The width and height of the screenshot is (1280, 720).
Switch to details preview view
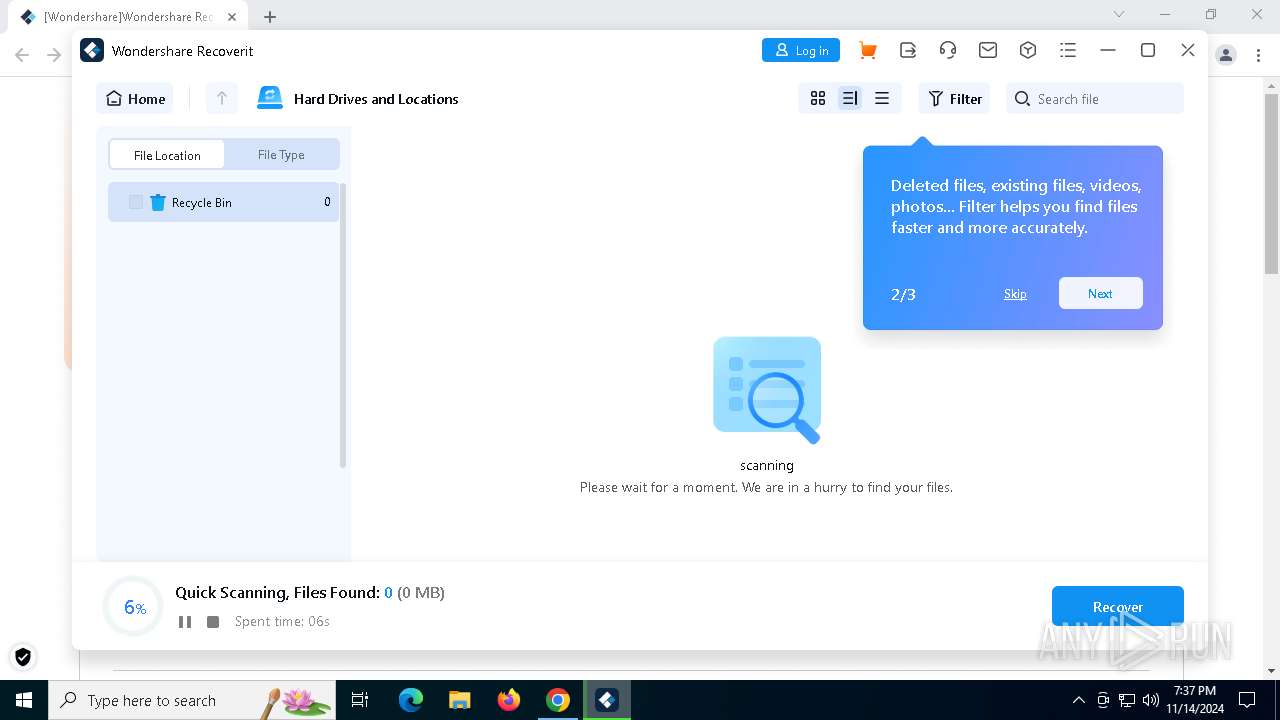tap(850, 98)
